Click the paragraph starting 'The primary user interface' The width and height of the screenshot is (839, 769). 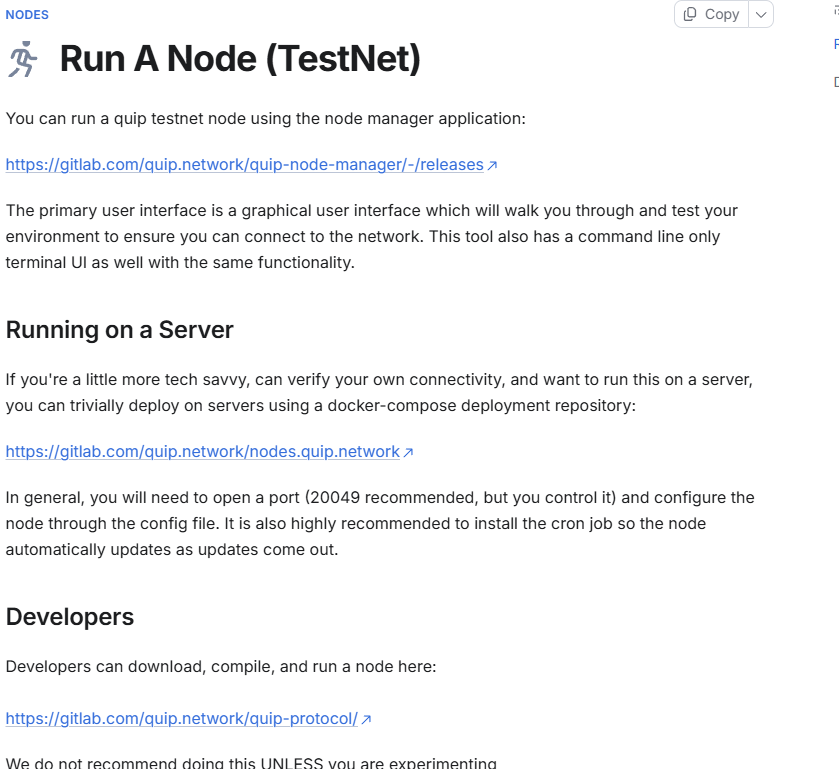coord(372,237)
